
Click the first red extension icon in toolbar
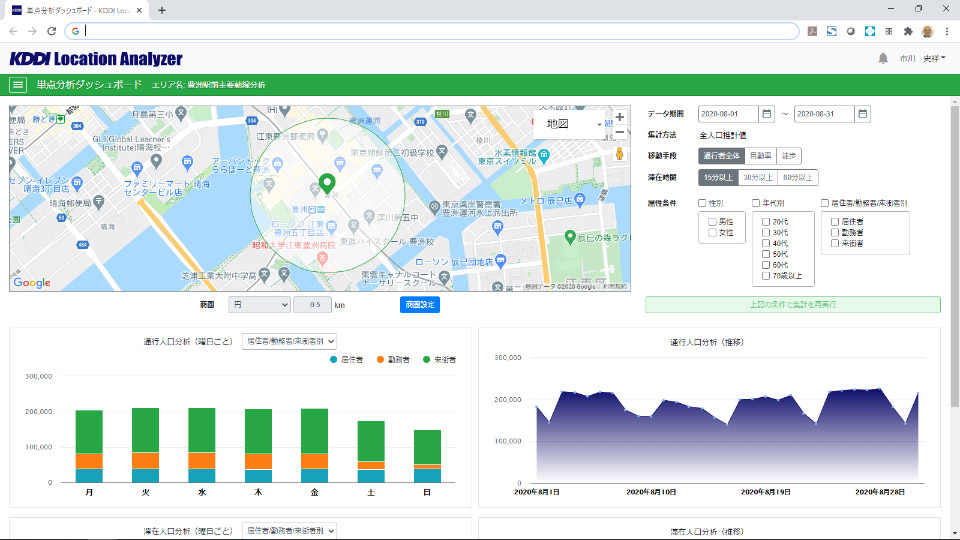click(812, 31)
